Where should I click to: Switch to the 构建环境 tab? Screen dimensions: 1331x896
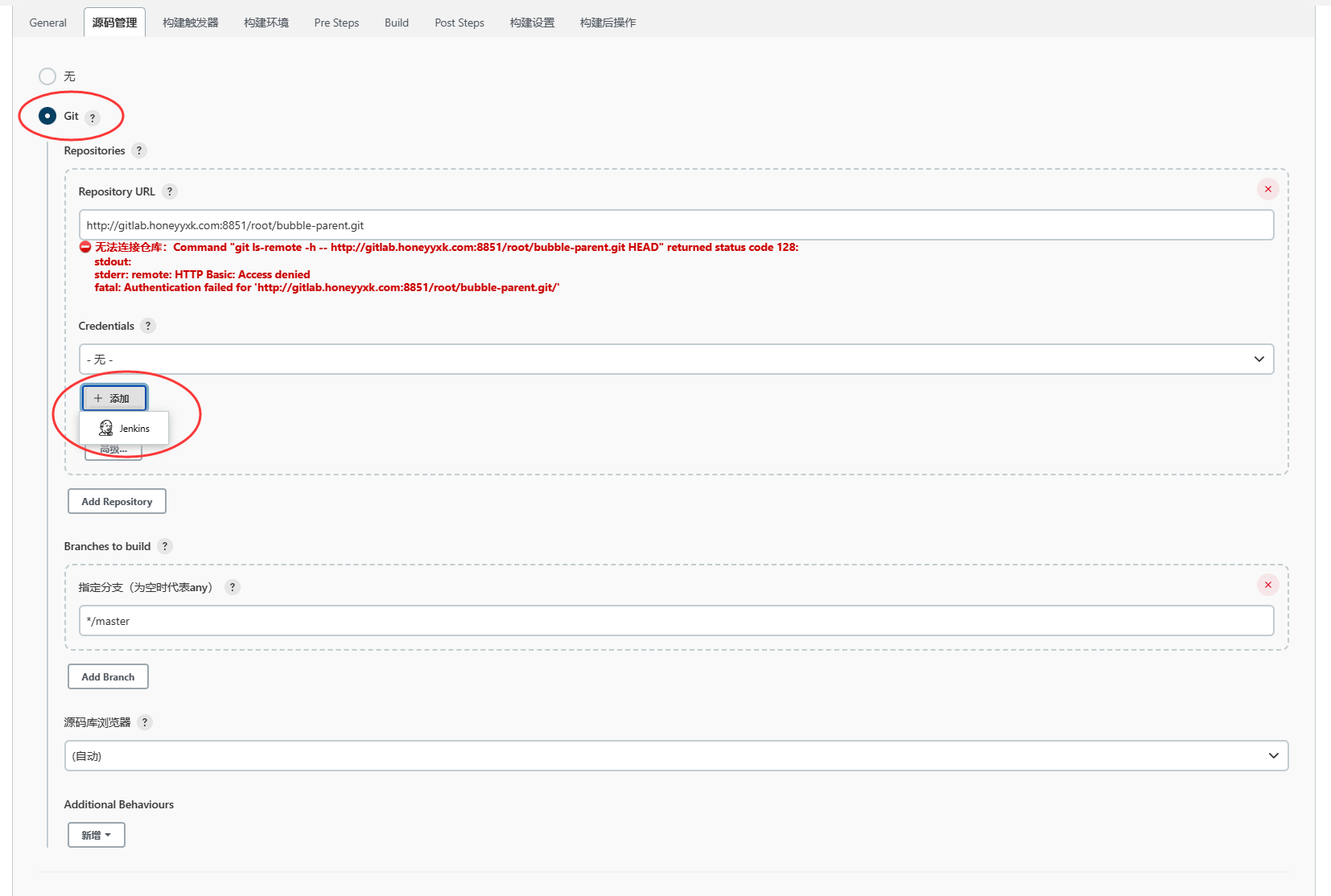pos(266,23)
